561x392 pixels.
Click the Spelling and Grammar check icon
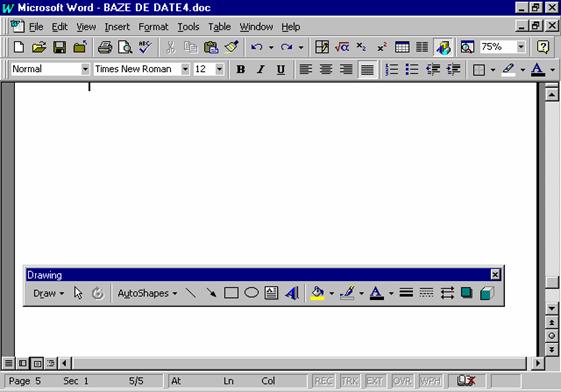tap(145, 47)
